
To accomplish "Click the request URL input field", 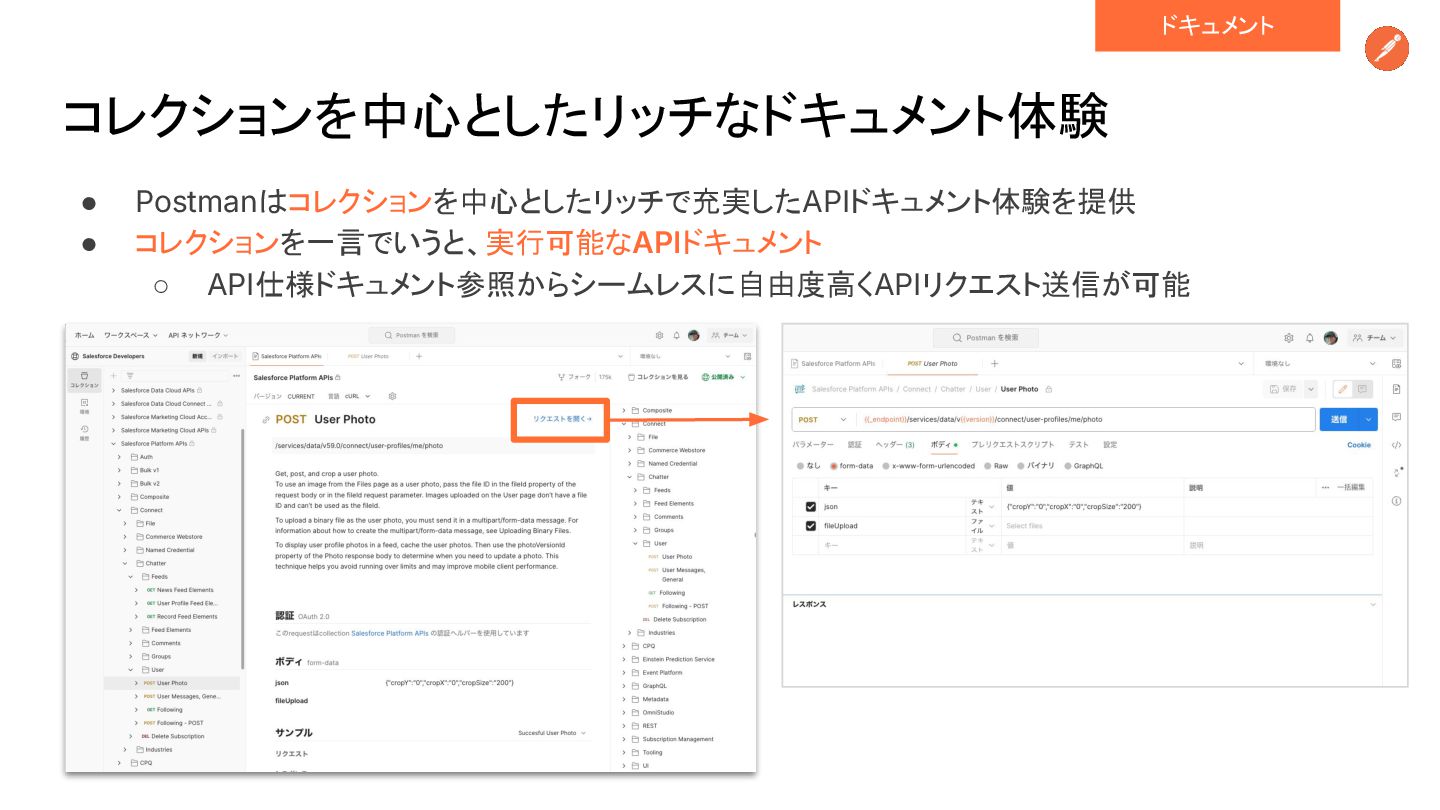I will [1086, 420].
